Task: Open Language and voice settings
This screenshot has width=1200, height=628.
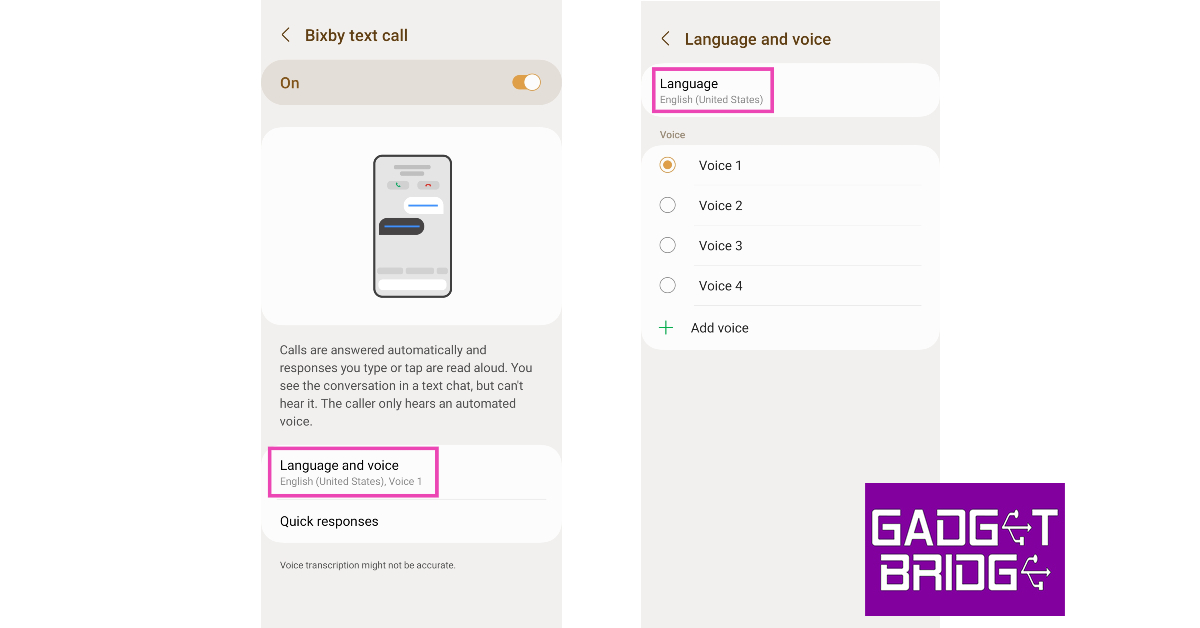Action: (x=352, y=472)
